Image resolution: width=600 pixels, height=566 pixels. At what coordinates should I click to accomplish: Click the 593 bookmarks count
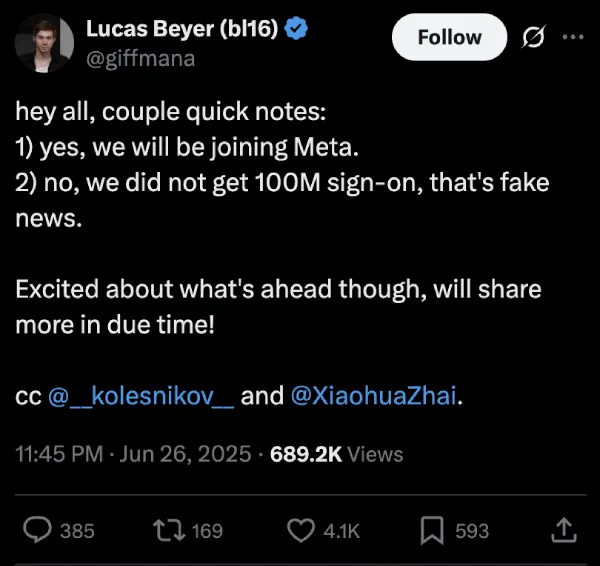[x=472, y=531]
